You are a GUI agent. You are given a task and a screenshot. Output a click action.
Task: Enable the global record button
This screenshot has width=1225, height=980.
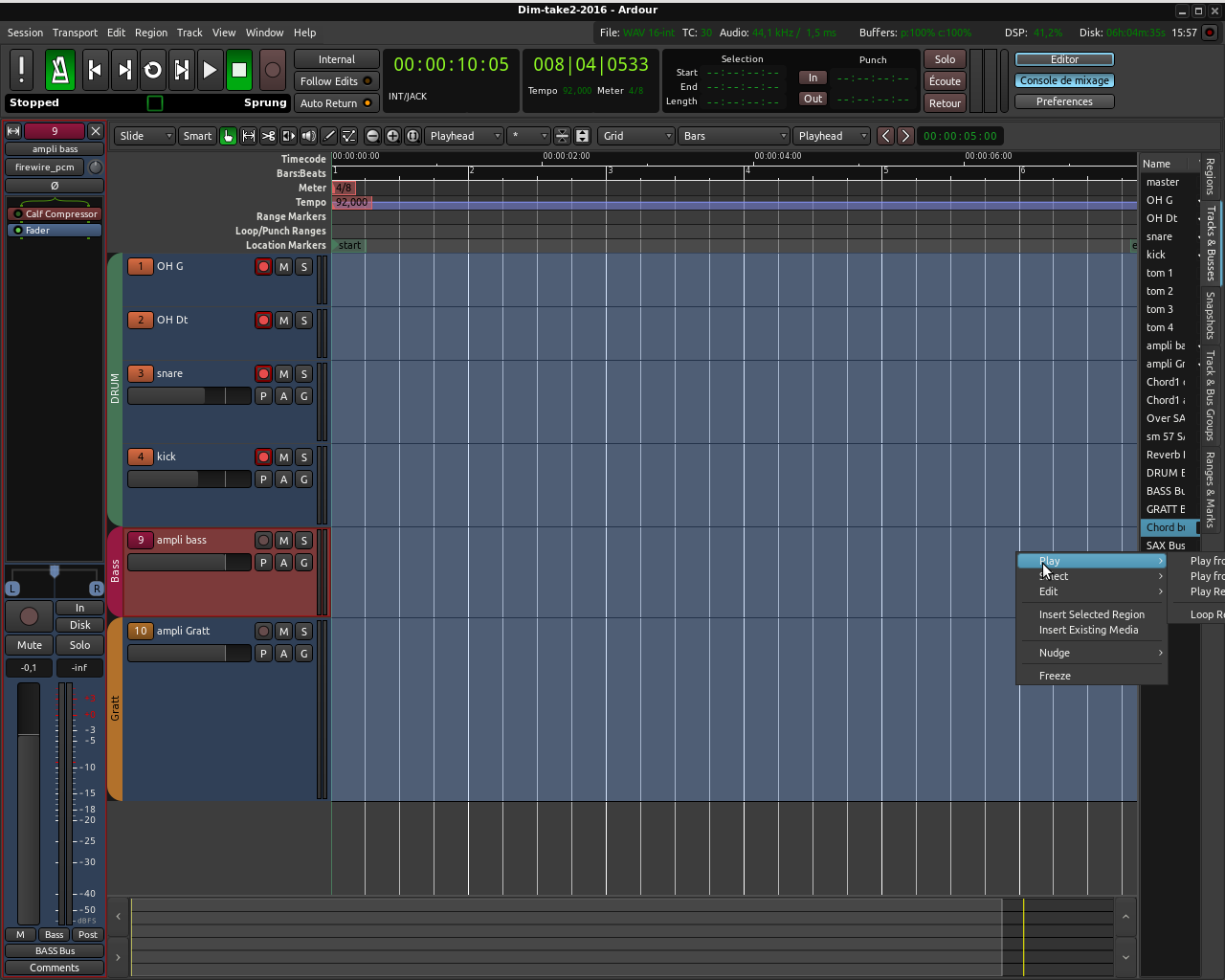(x=273, y=70)
